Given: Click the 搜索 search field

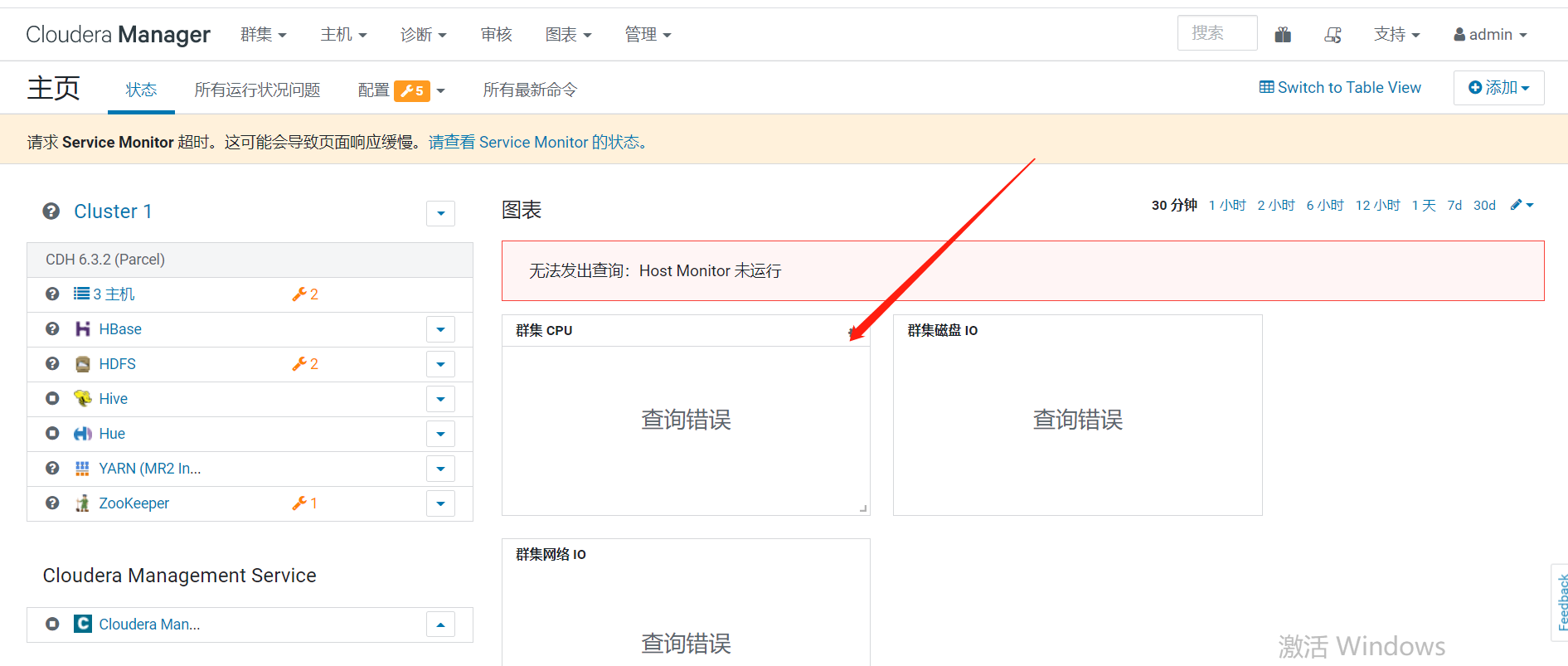Looking at the screenshot, I should (x=1217, y=33).
